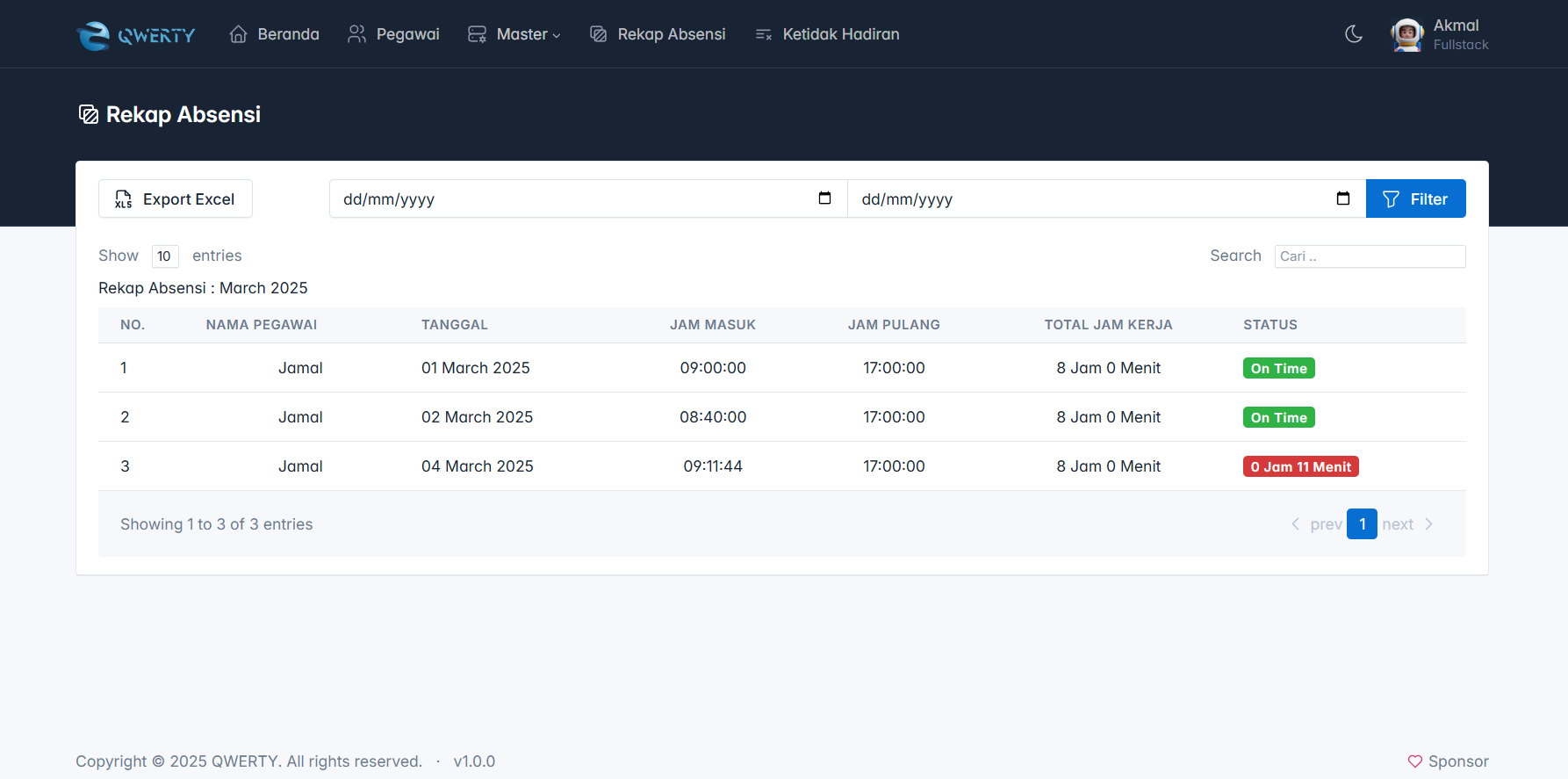Click the 08:40:00 jam masuk cell
The image size is (1568, 779).
pos(713,417)
